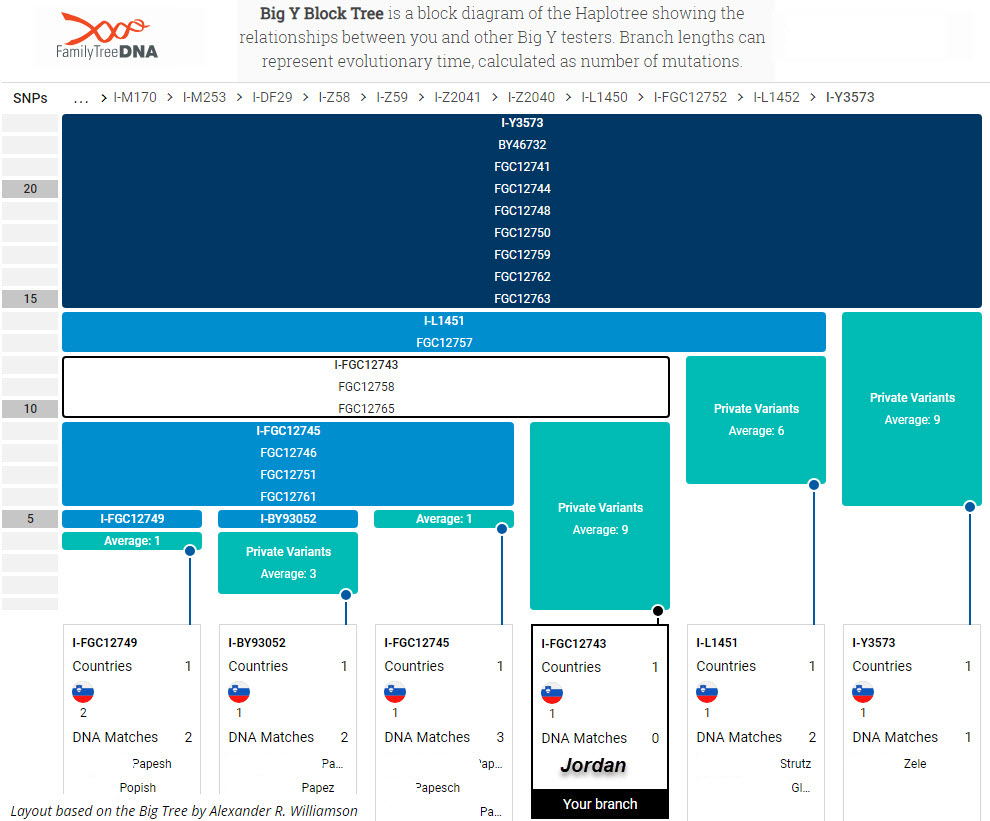Click the black node above Your branch card
Image resolution: width=990 pixels, height=821 pixels.
coord(658,610)
